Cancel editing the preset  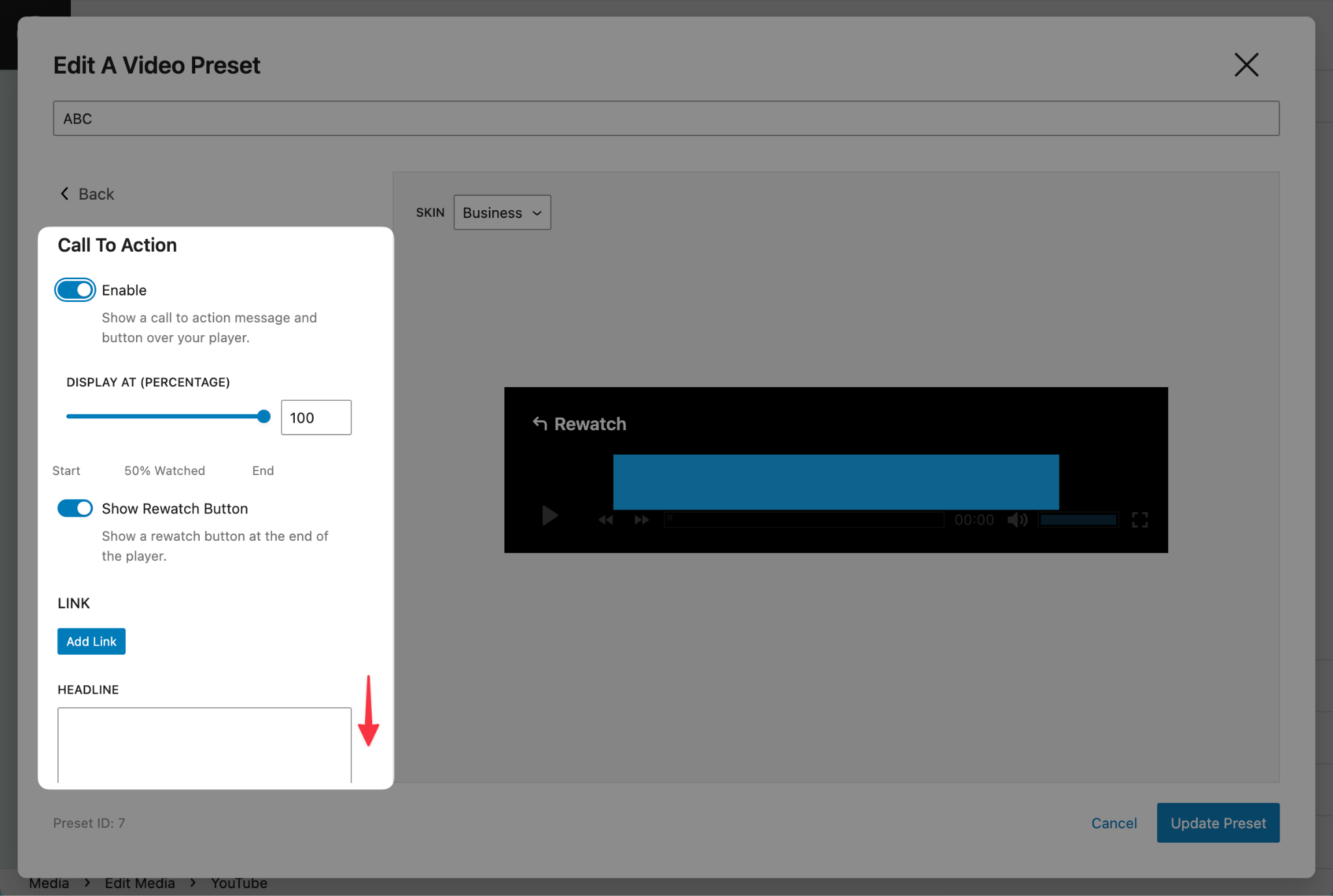point(1114,822)
